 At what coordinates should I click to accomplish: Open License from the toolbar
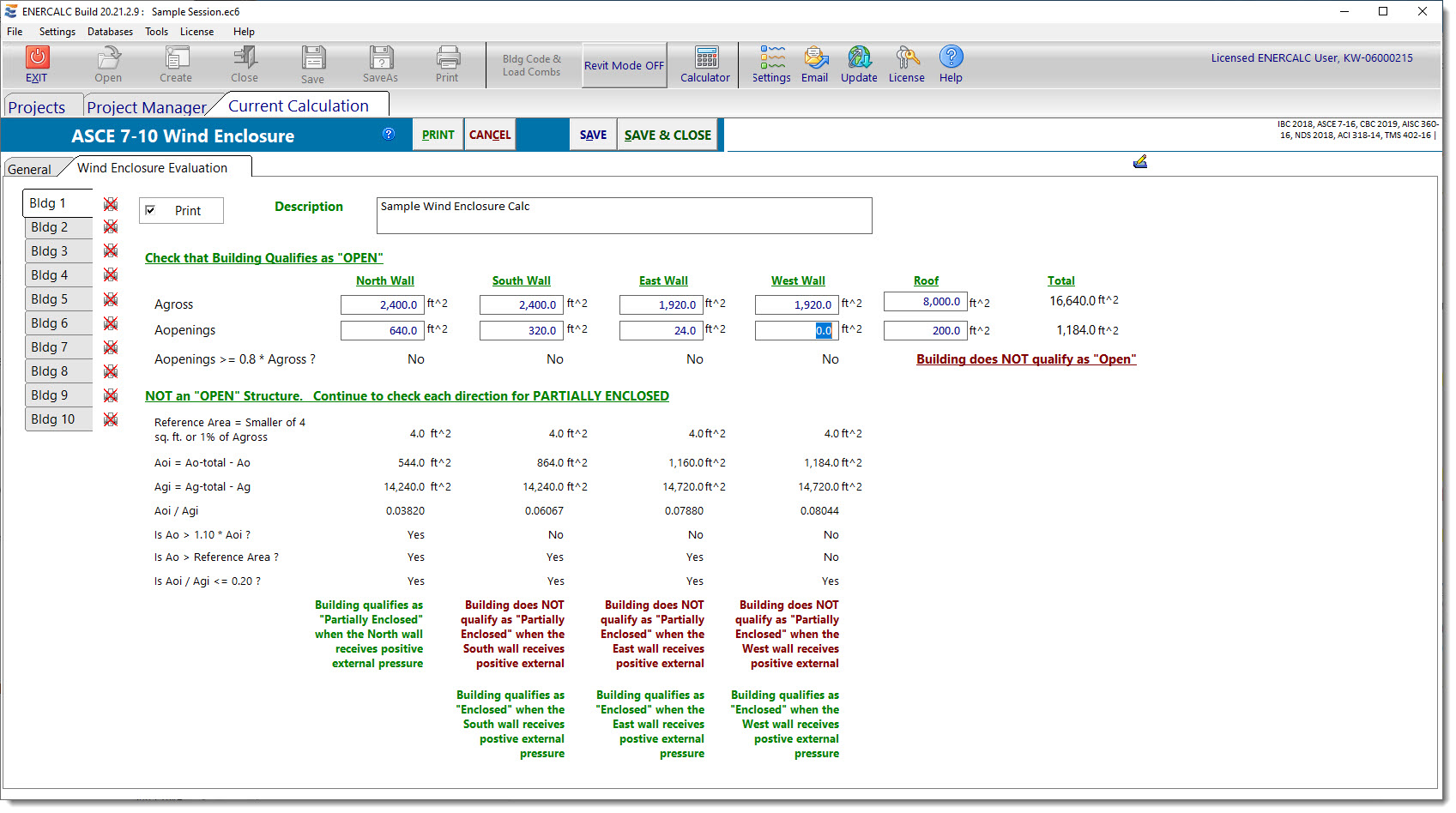[906, 57]
